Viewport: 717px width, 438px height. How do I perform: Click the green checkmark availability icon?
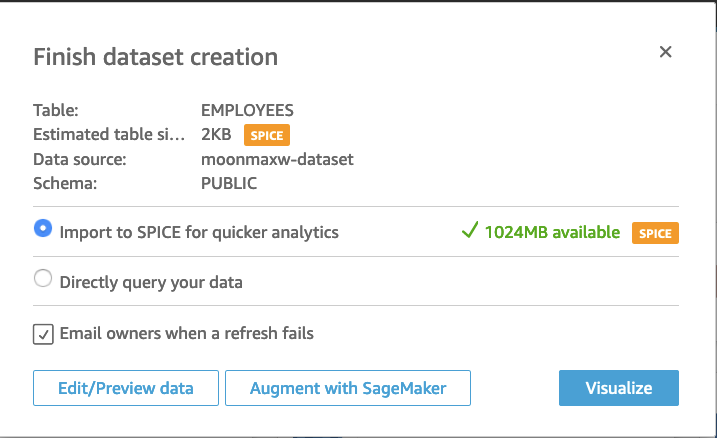[x=468, y=232]
